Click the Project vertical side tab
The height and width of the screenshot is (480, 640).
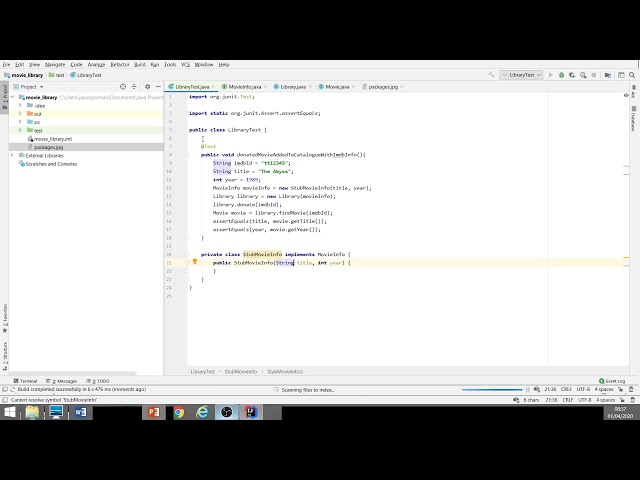4,96
